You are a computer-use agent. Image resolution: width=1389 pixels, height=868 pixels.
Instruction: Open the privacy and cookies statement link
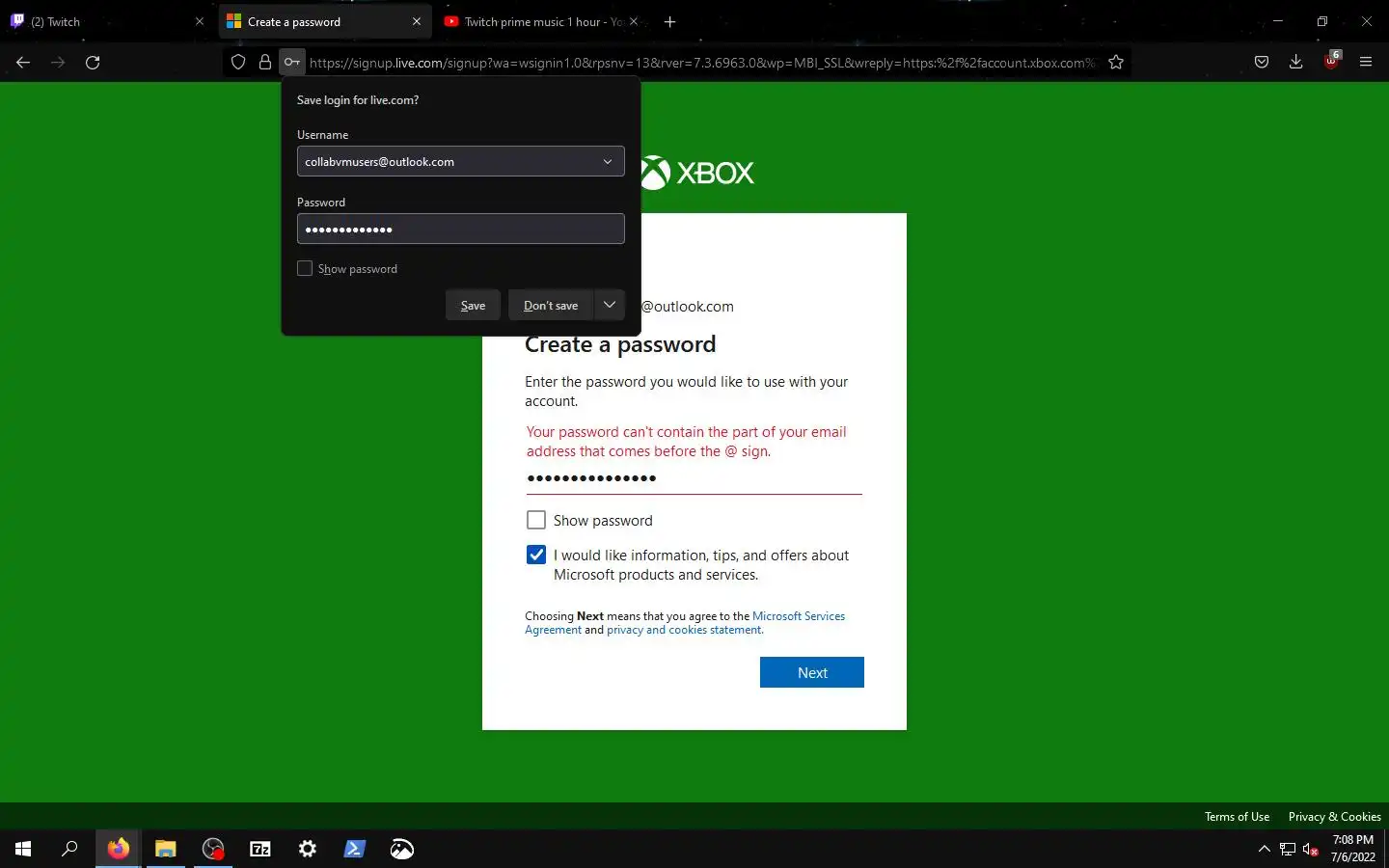(684, 630)
